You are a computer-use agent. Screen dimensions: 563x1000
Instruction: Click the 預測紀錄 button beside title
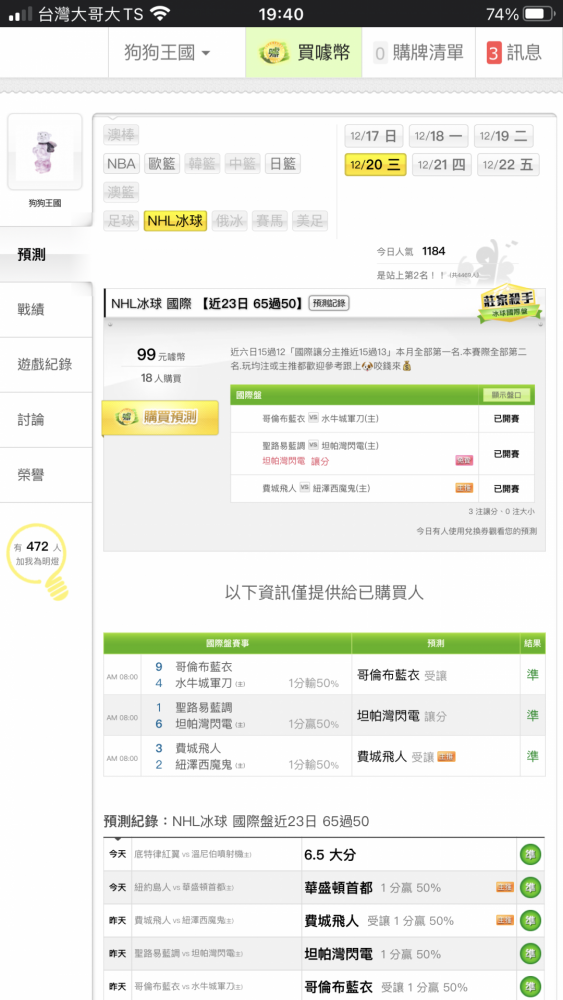pos(329,304)
